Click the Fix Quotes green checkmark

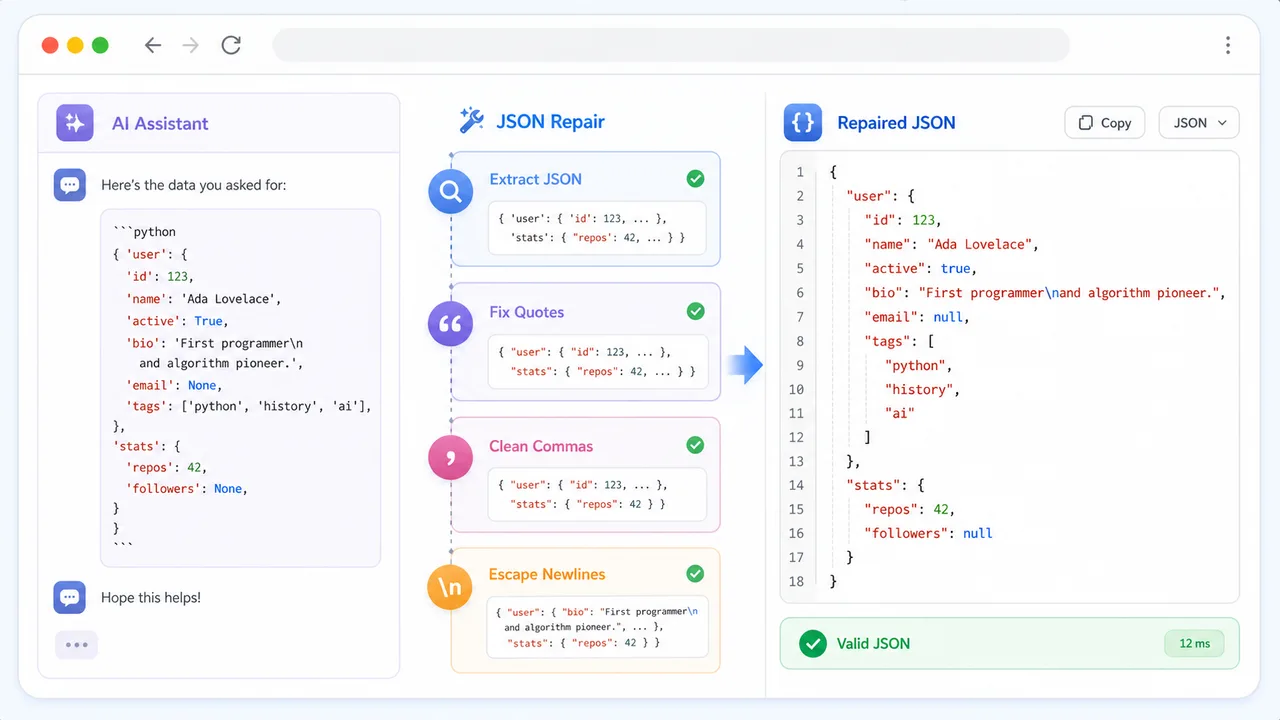pos(695,312)
